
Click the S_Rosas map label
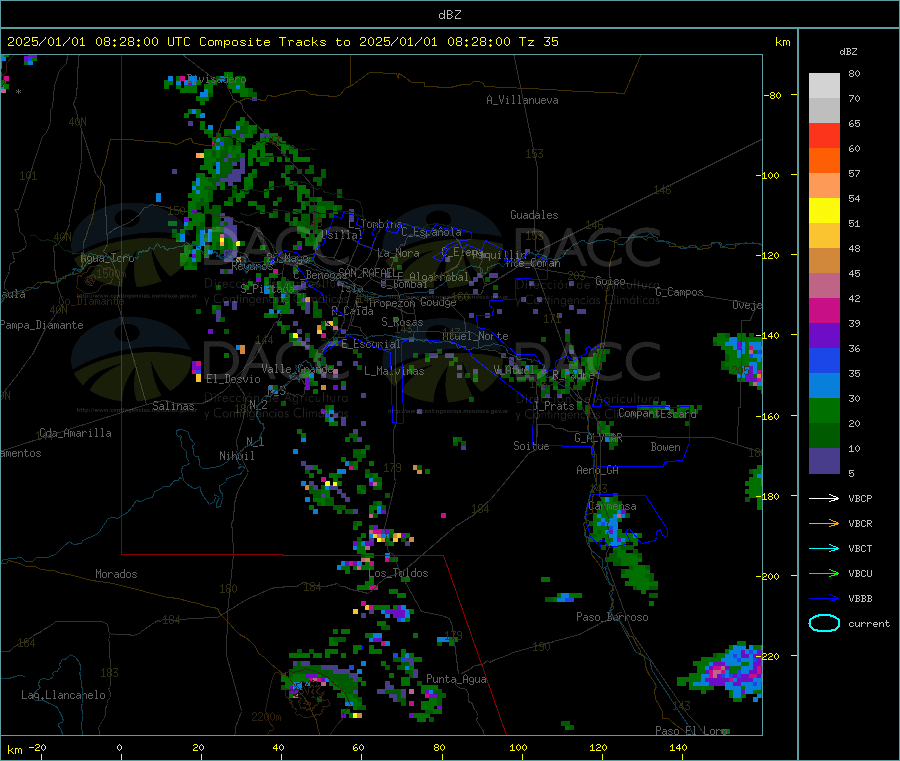pos(402,322)
